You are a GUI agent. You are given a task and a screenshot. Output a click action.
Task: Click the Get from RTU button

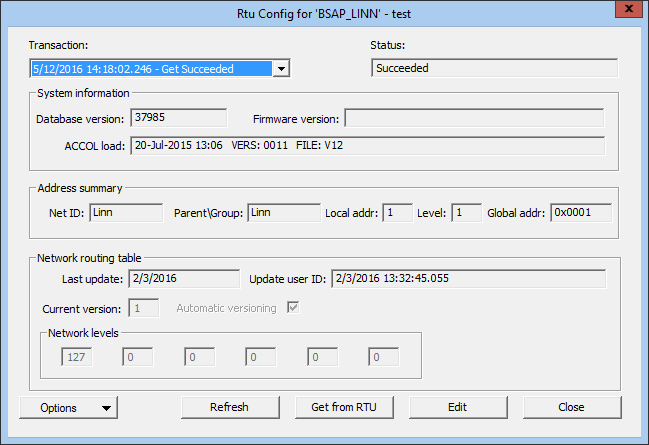pos(344,407)
